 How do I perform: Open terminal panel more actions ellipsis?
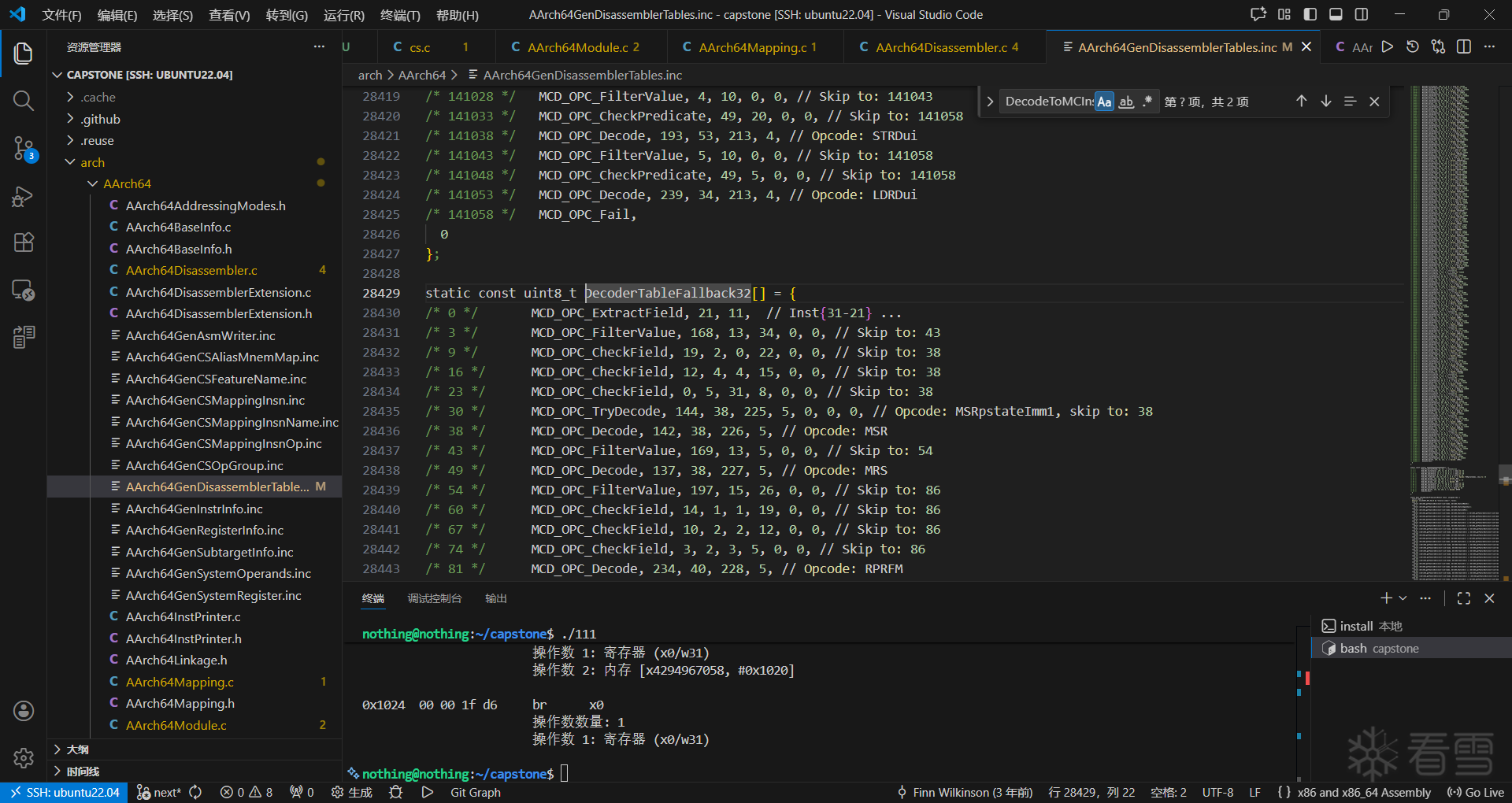pos(1425,598)
